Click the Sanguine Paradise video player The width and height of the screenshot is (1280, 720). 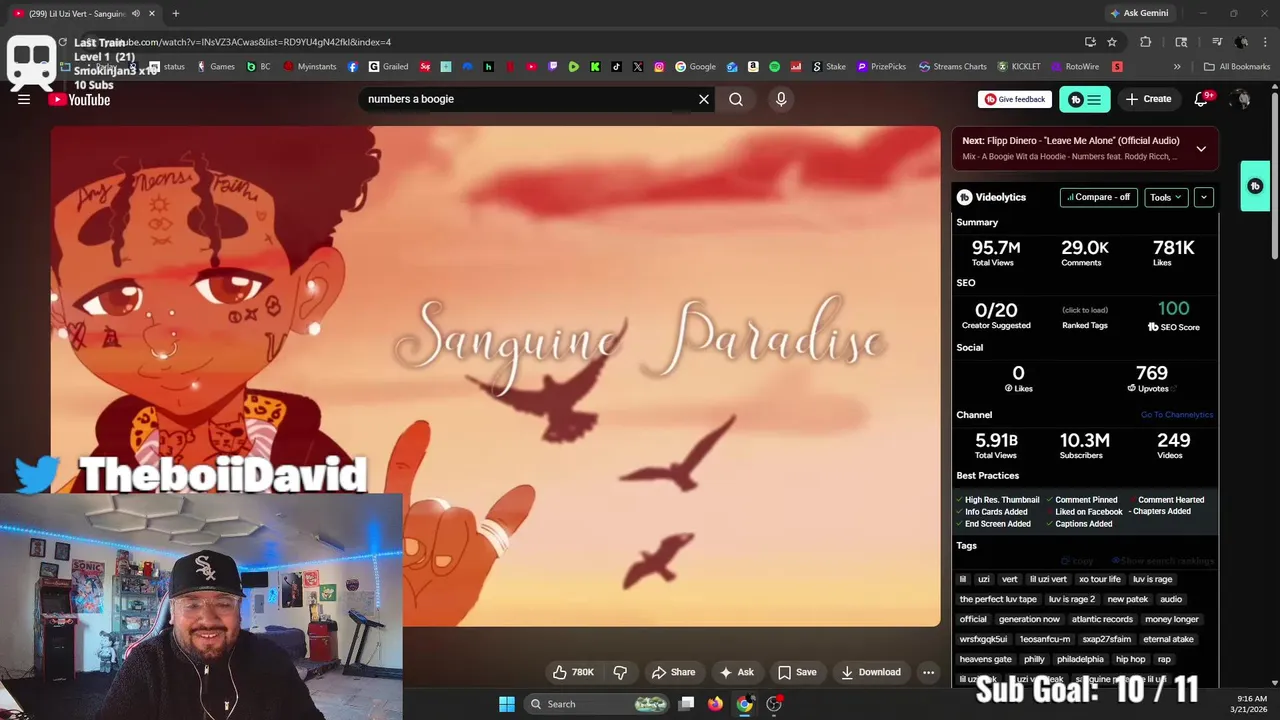(495, 376)
